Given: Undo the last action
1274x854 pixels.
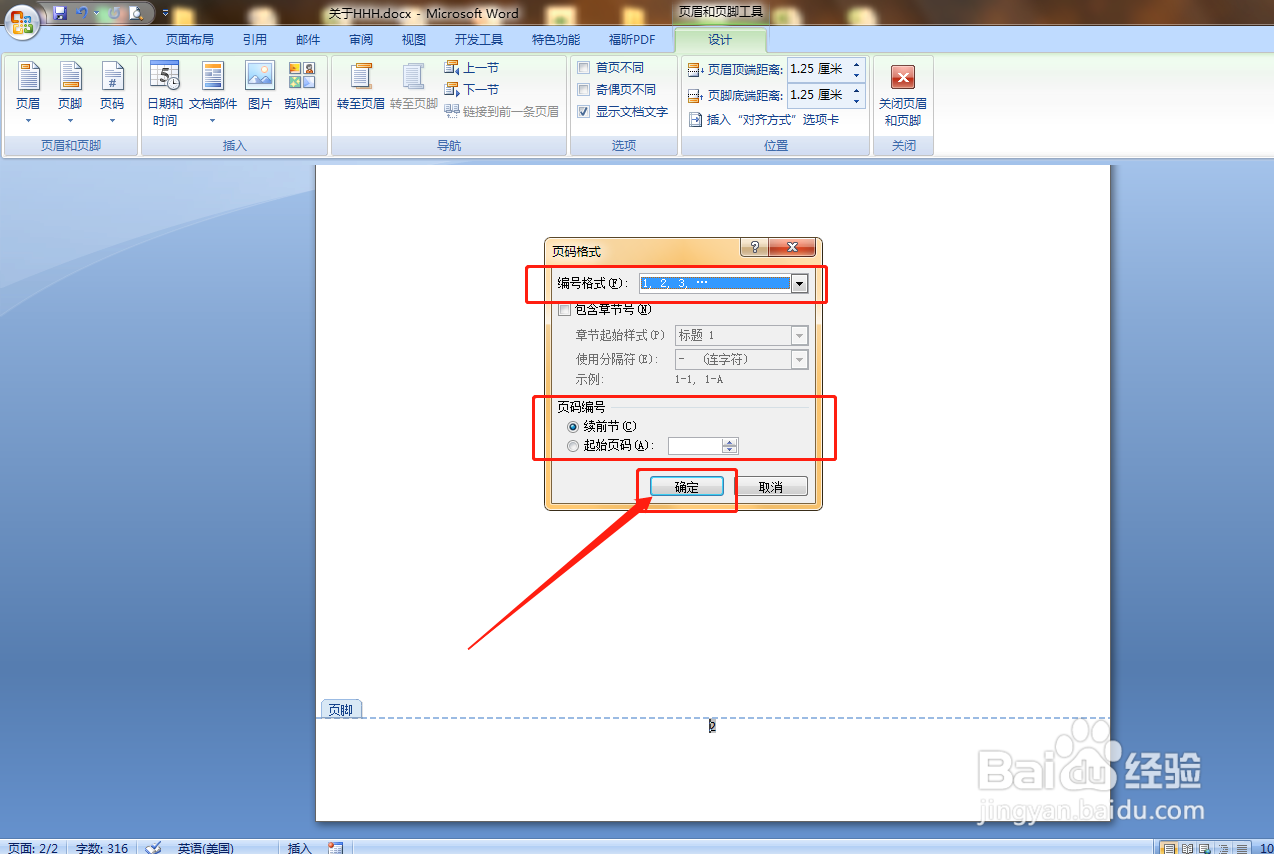Looking at the screenshot, I should (82, 13).
